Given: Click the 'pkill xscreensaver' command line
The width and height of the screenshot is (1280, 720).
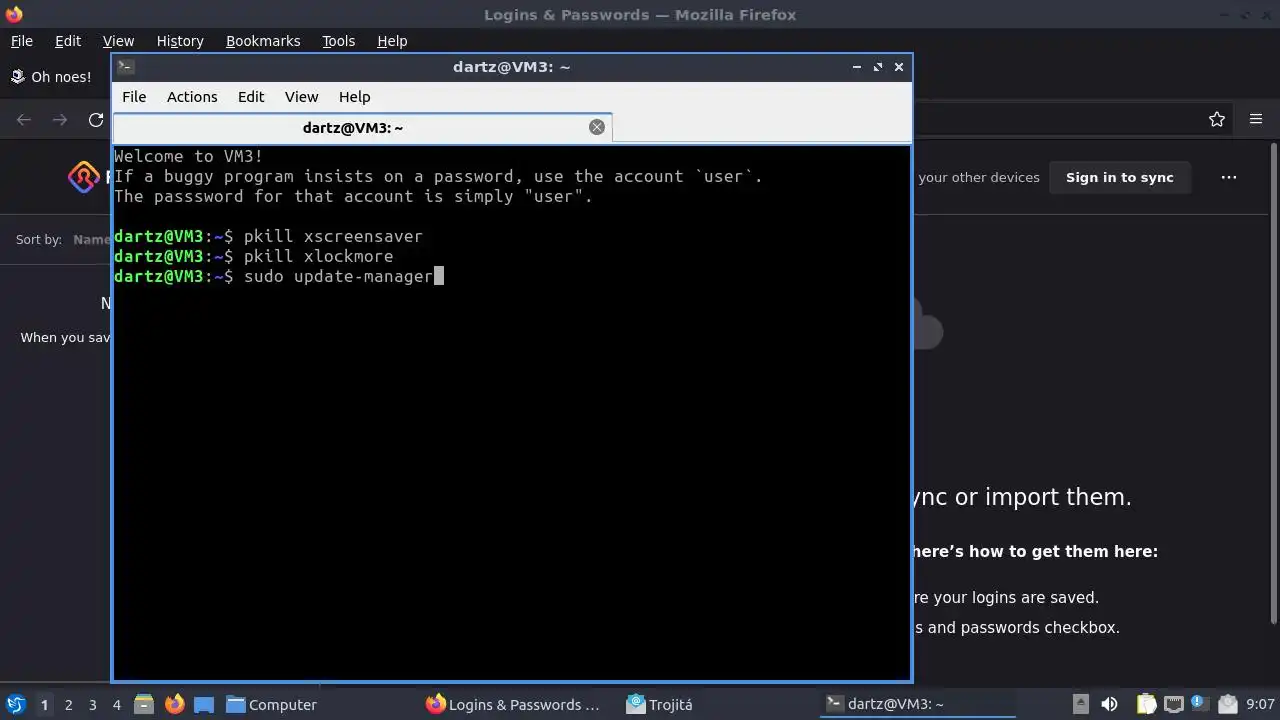Looking at the screenshot, I should (333, 236).
